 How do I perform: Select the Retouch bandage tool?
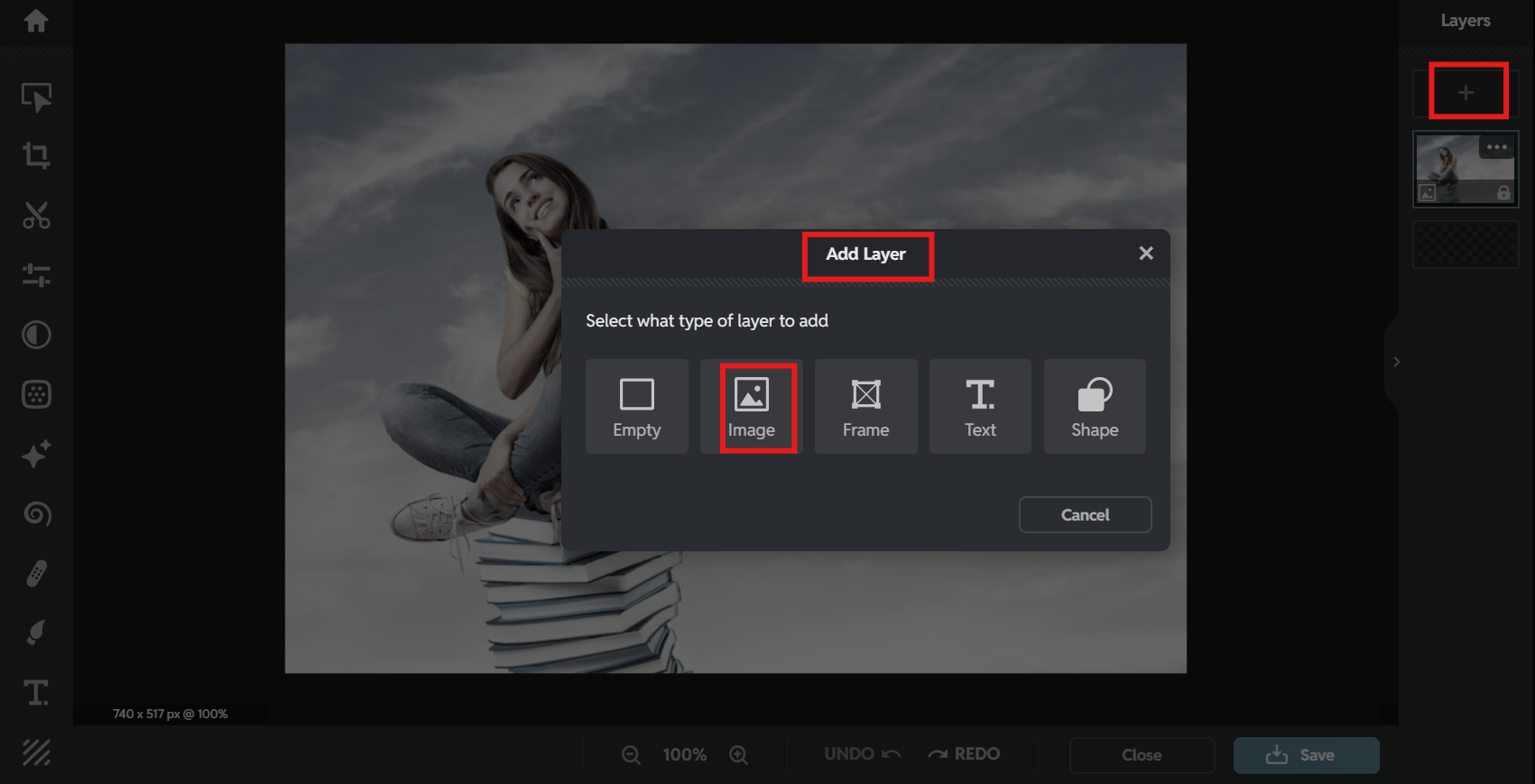pyautogui.click(x=36, y=573)
